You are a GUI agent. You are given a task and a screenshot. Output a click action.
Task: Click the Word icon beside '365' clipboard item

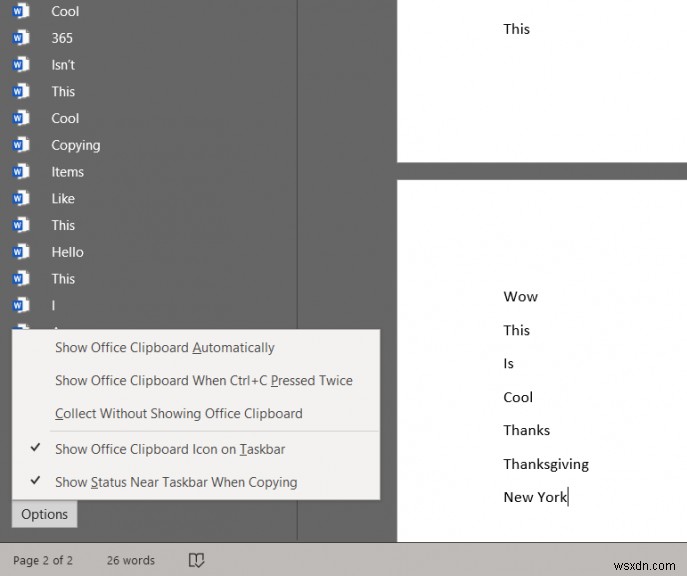(21, 38)
